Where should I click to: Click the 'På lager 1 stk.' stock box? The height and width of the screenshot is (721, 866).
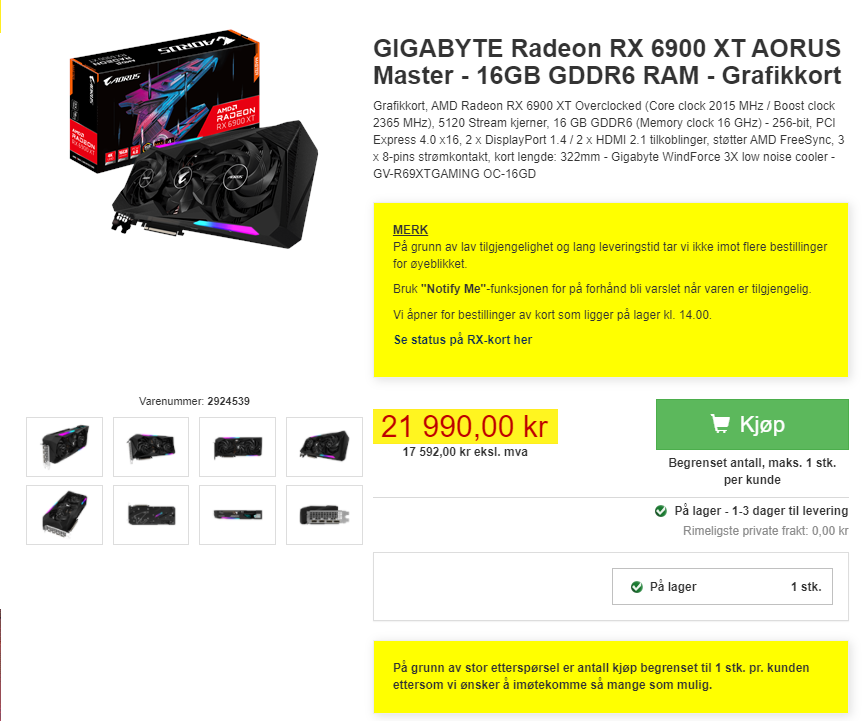(722, 586)
